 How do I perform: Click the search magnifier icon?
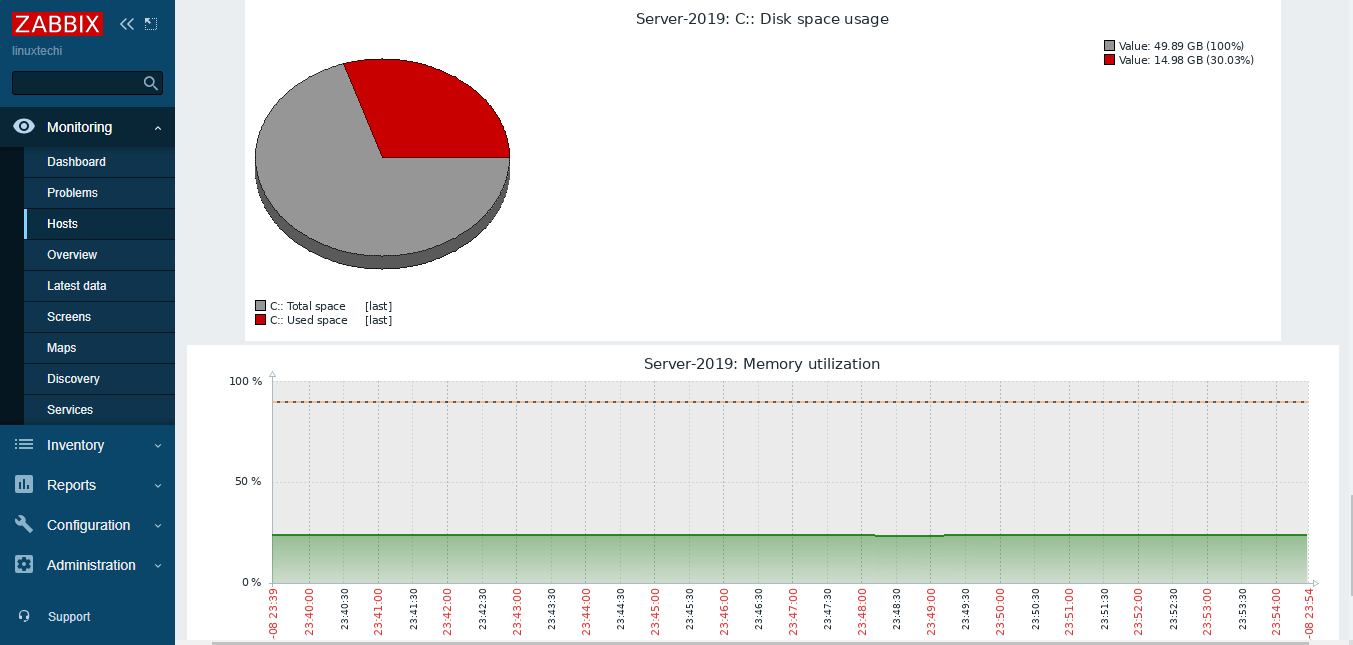(151, 83)
